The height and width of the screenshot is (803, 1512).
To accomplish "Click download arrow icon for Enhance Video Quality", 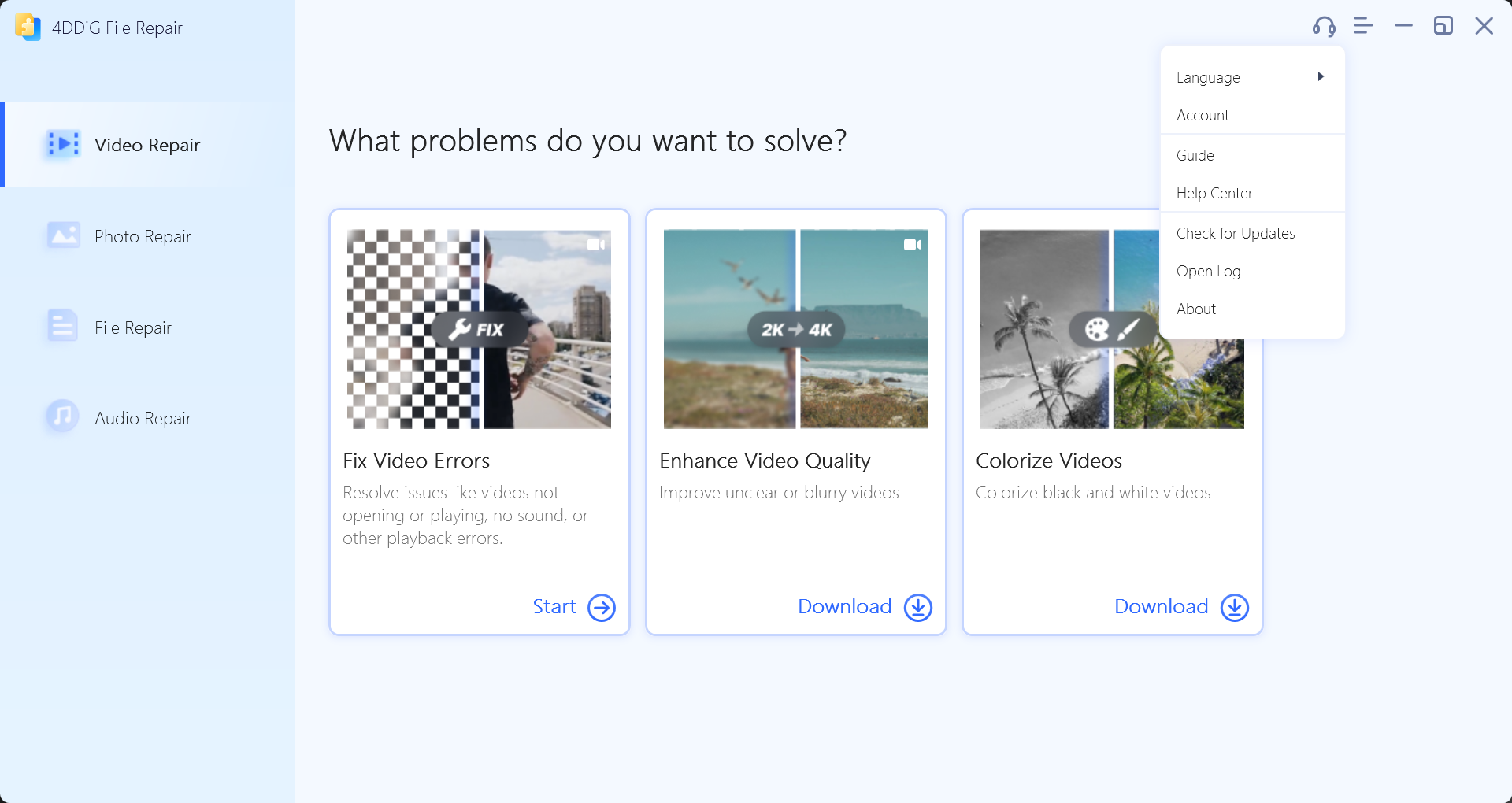I will click(918, 607).
